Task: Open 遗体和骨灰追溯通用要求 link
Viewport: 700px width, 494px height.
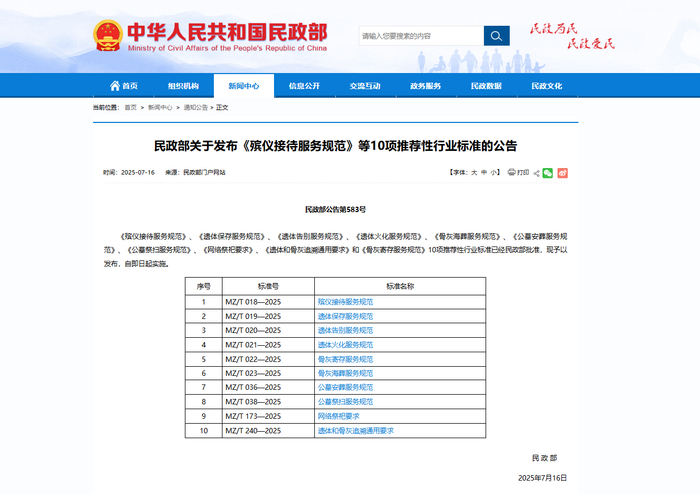Action: [x=356, y=431]
